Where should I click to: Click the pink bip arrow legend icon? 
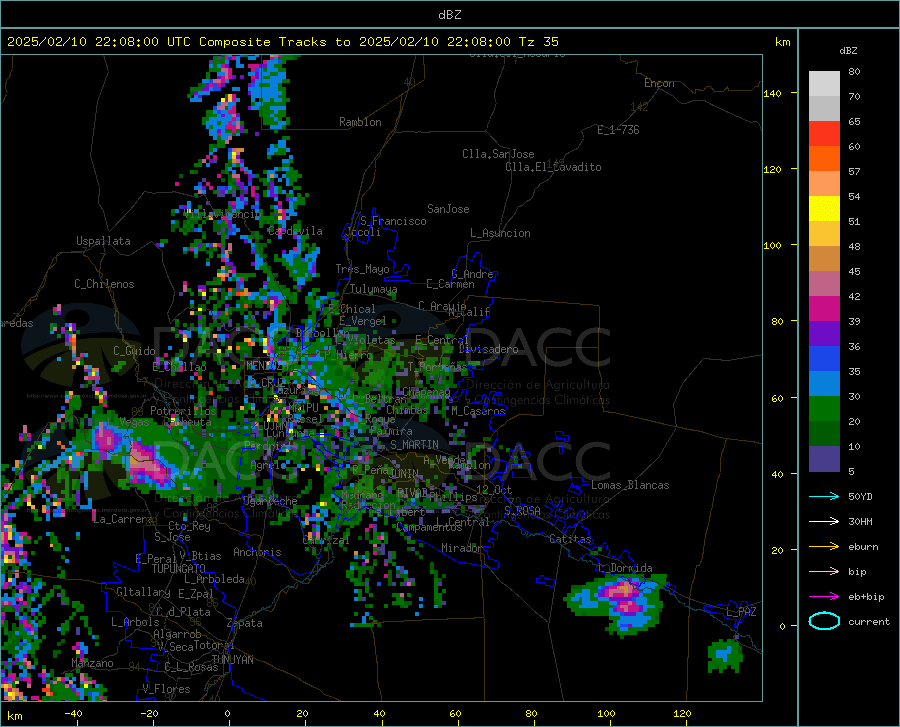pyautogui.click(x=824, y=571)
